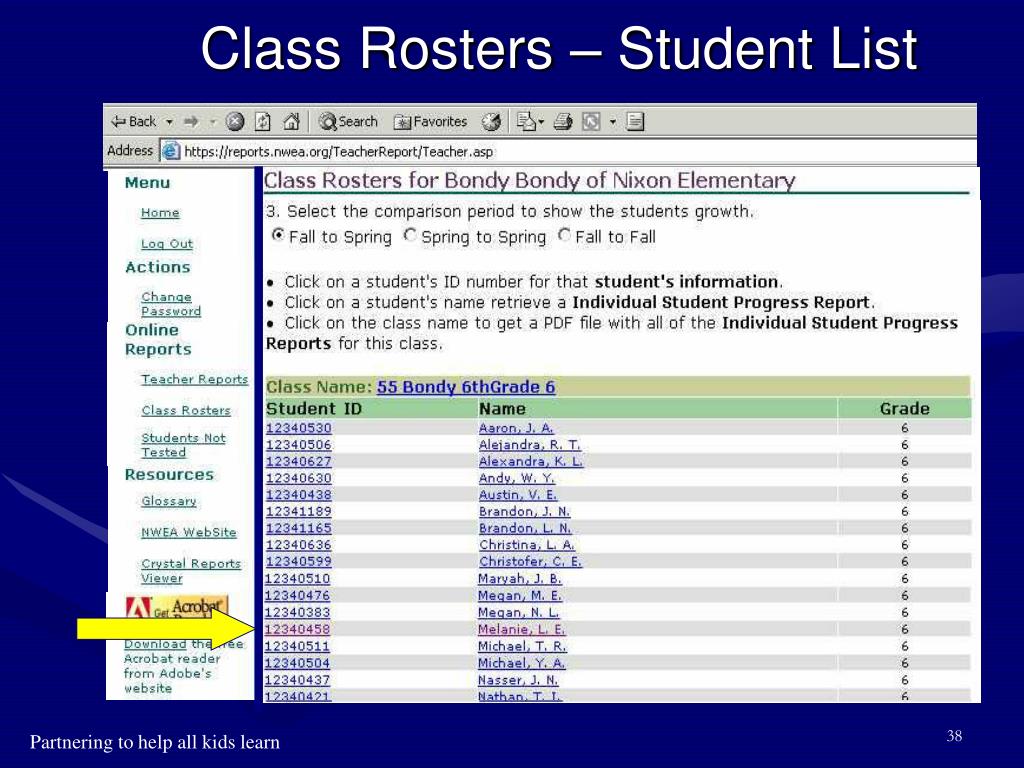The image size is (1024, 768).
Task: Click student ID 12340506
Action: pos(298,445)
